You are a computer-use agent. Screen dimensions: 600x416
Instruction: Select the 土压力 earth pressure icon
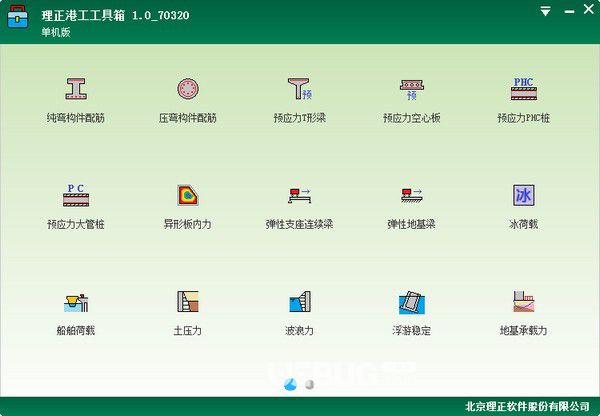188,302
